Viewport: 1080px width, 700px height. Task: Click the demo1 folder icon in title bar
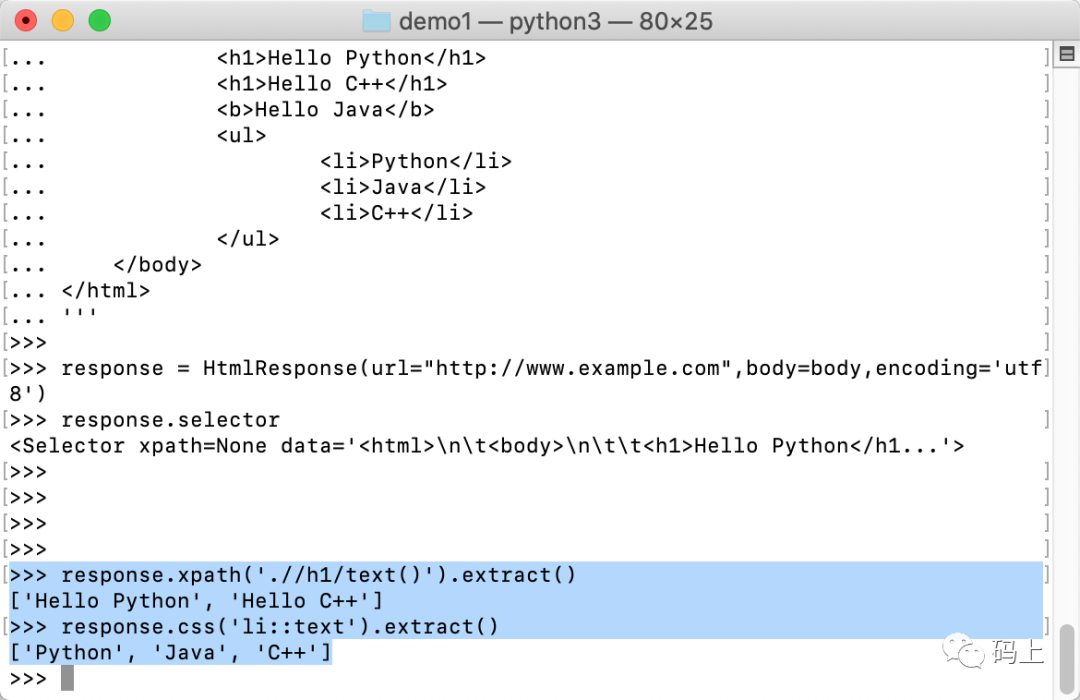(376, 21)
